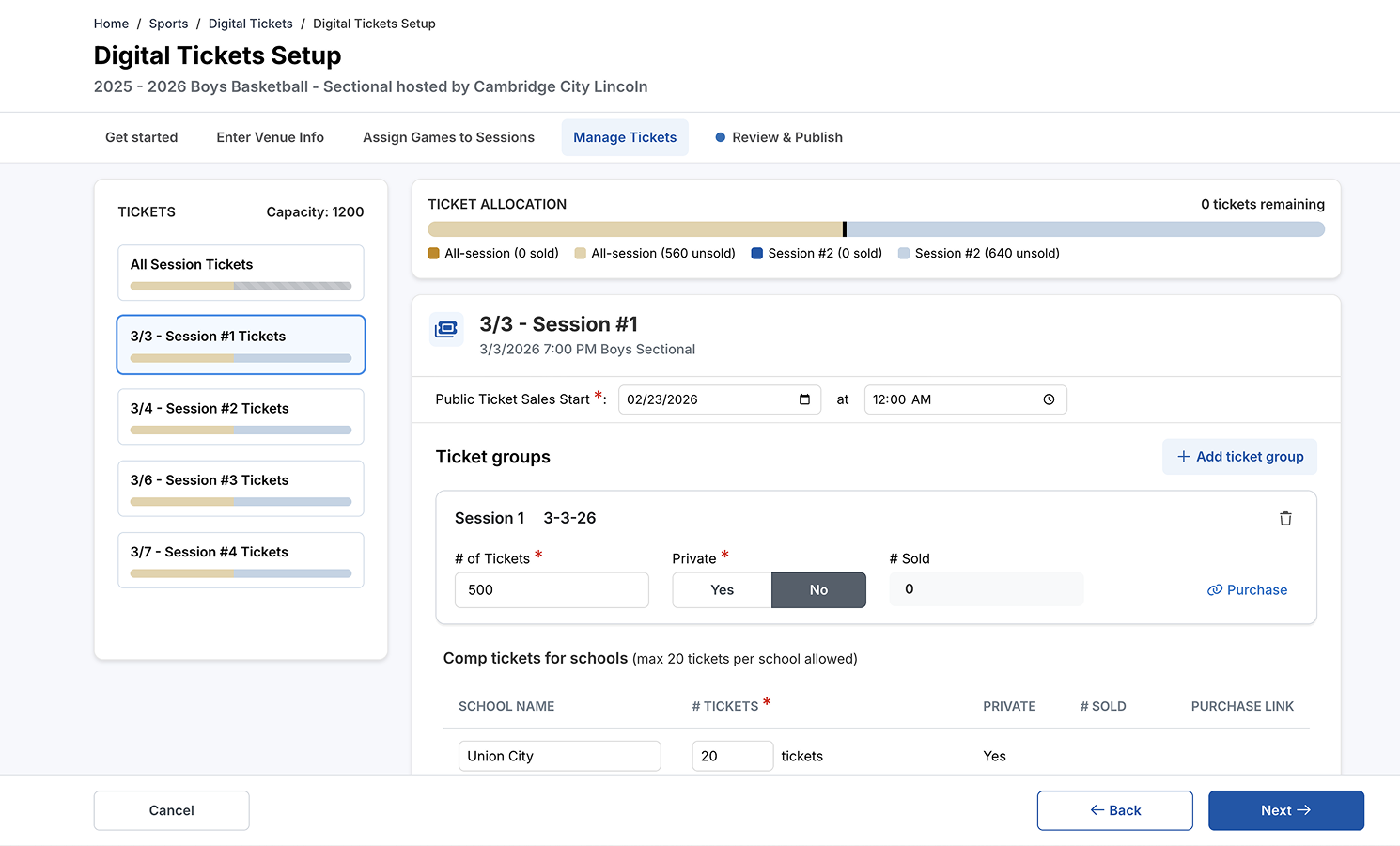This screenshot has width=1400, height=846.
Task: Switch to Enter Venue Info tab
Action: click(x=270, y=137)
